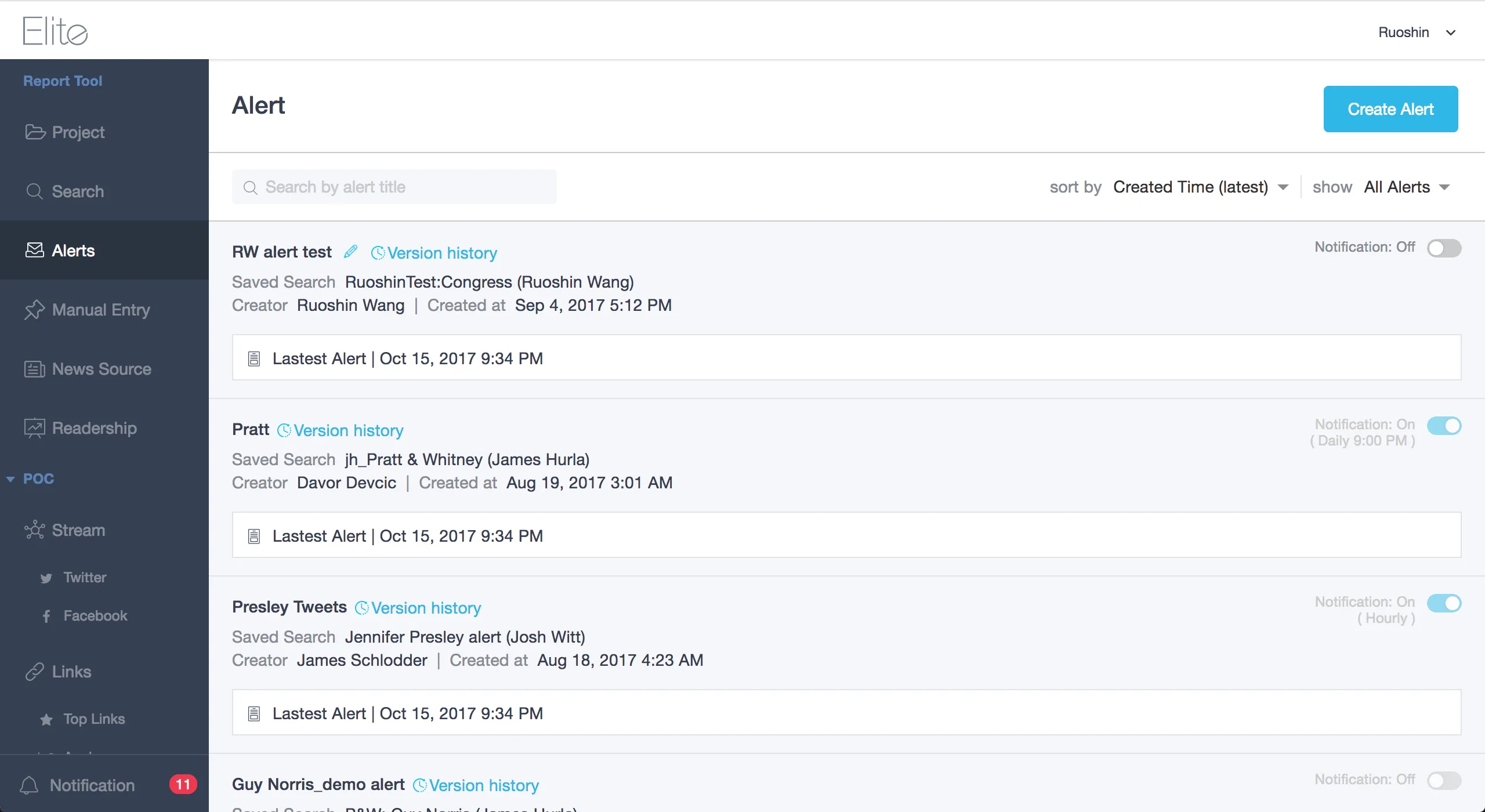Click the Alerts envelope icon in sidebar
The height and width of the screenshot is (812, 1485).
click(35, 250)
